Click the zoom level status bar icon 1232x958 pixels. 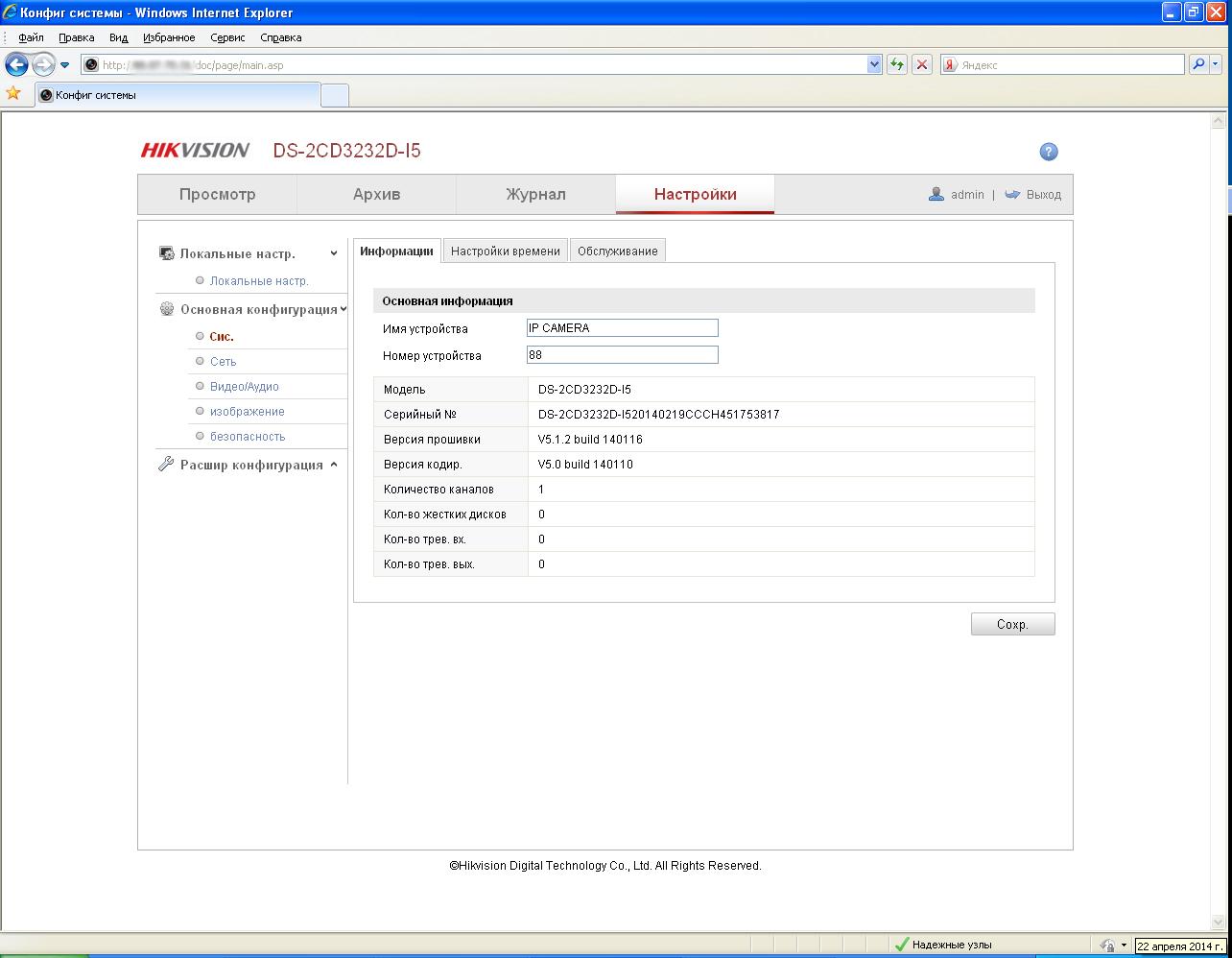pos(1108,946)
